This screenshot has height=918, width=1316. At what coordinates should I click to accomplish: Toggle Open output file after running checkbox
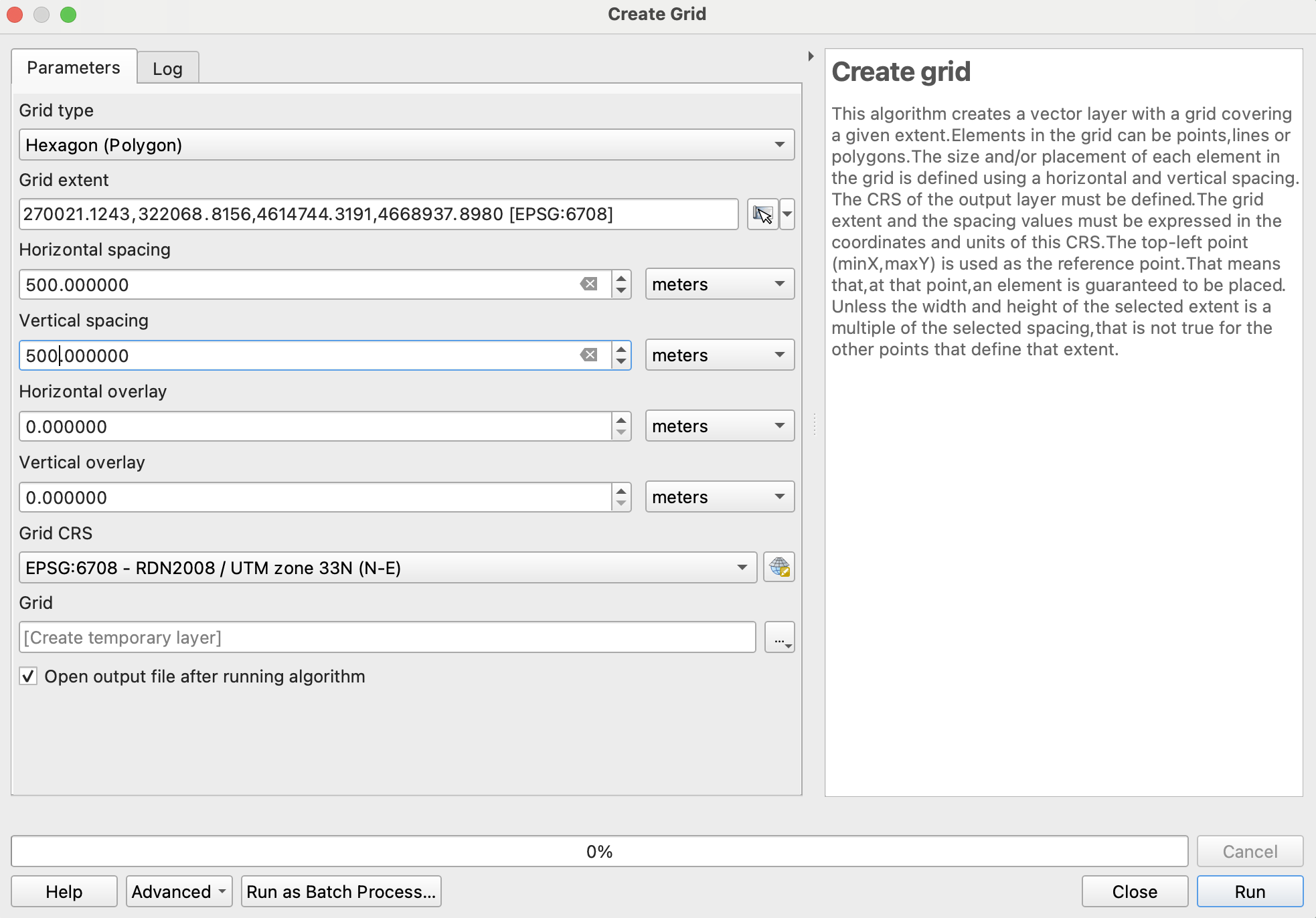point(28,676)
